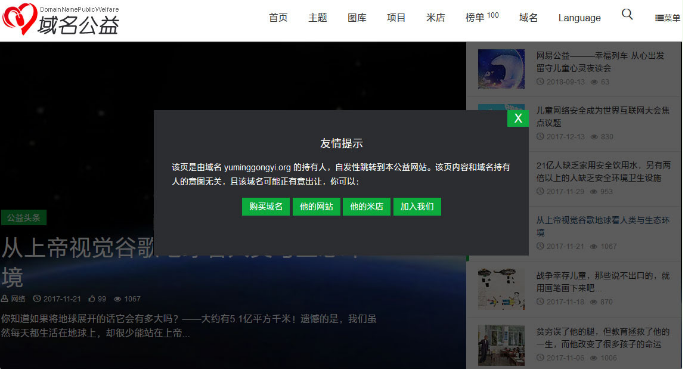Open the 战争幸存儿童 article
Screen dimensions: 683x369
pos(602,282)
